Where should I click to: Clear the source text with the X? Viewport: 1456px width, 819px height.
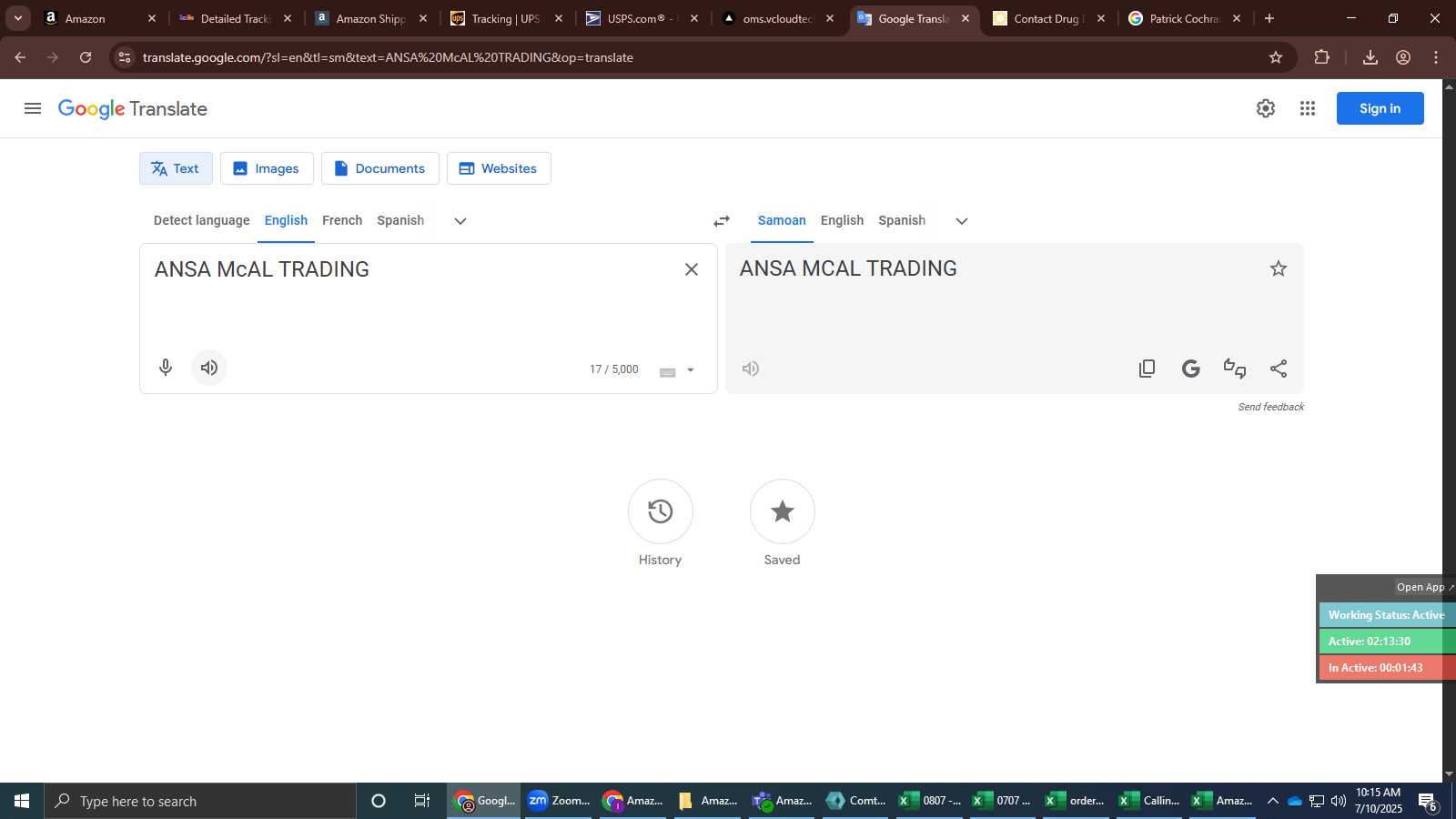(692, 269)
